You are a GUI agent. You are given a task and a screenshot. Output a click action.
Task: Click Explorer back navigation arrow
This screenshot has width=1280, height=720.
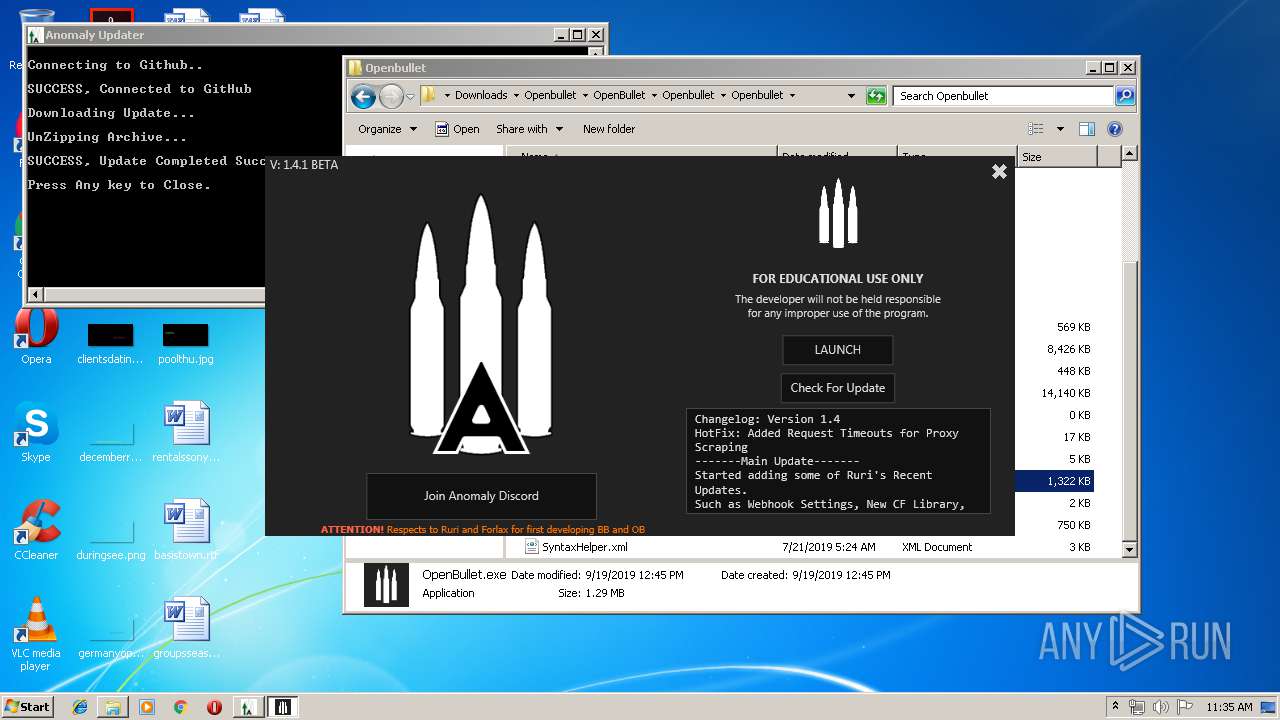(364, 96)
